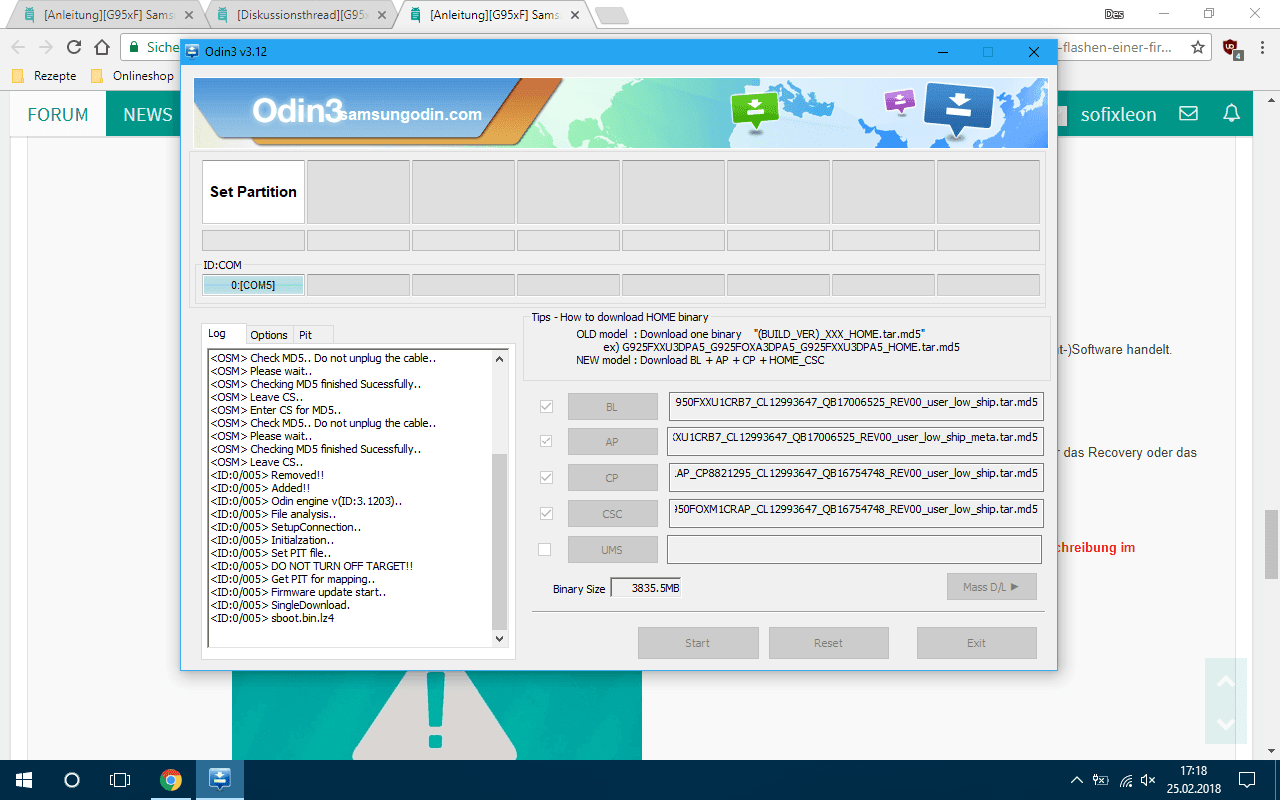Bookmark this page with the star icon
This screenshot has width=1280, height=800.
tap(1198, 47)
